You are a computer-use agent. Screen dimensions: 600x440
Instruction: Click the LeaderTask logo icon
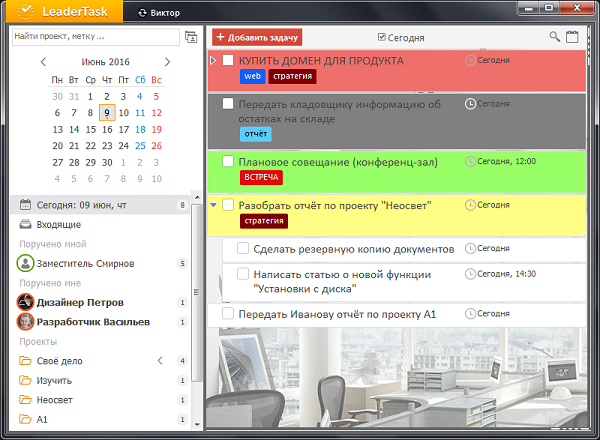click(x=25, y=11)
